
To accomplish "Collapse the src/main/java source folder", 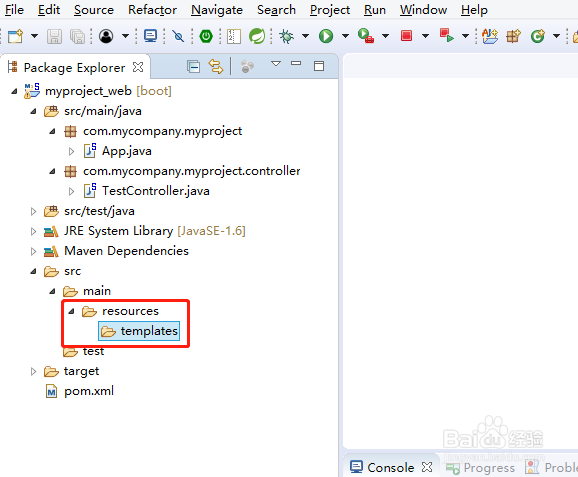I will tap(33, 111).
